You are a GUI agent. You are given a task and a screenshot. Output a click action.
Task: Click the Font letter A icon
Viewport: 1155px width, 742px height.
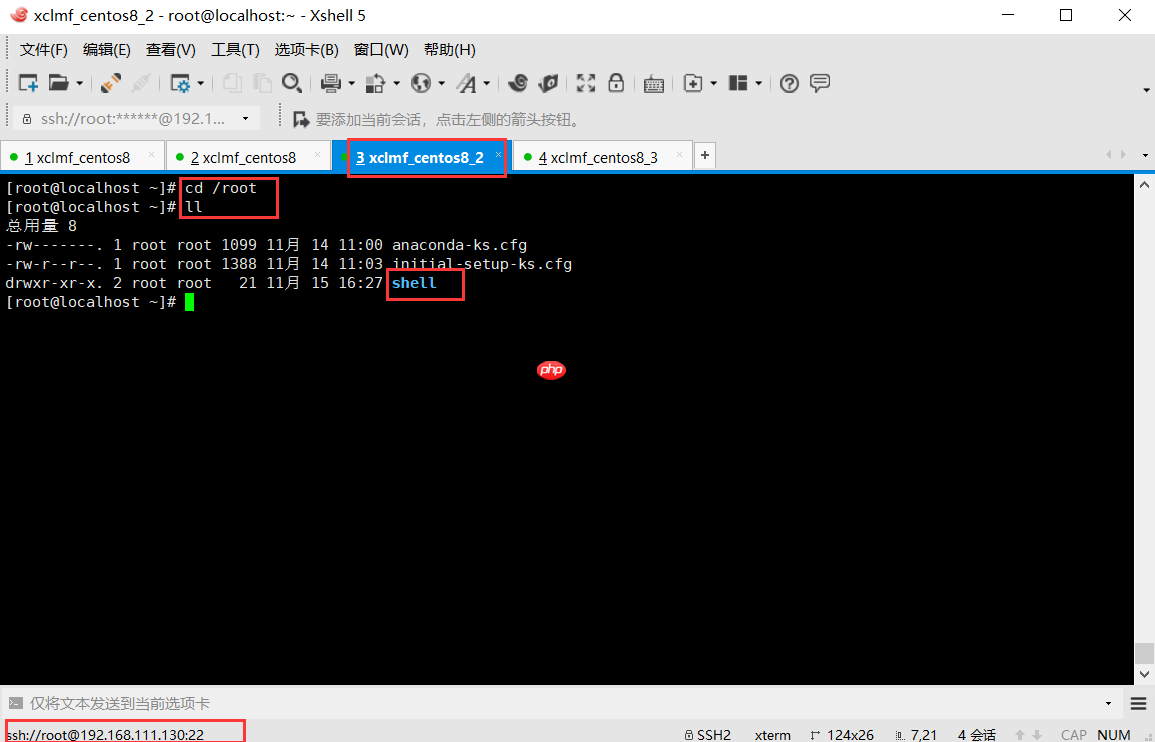[x=466, y=83]
